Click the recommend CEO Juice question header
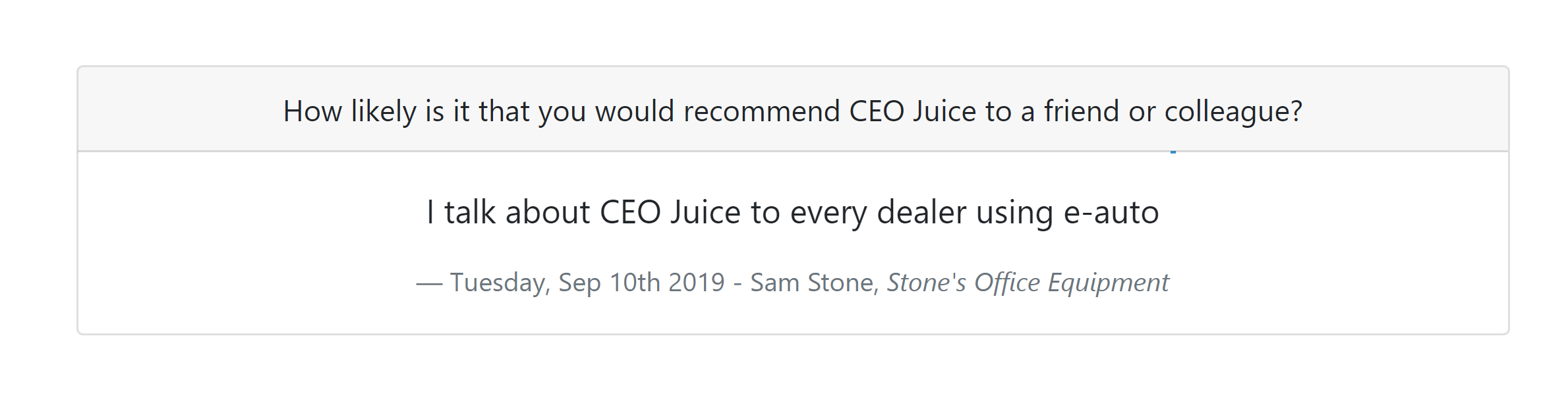The width and height of the screenshot is (1568, 394). click(793, 111)
